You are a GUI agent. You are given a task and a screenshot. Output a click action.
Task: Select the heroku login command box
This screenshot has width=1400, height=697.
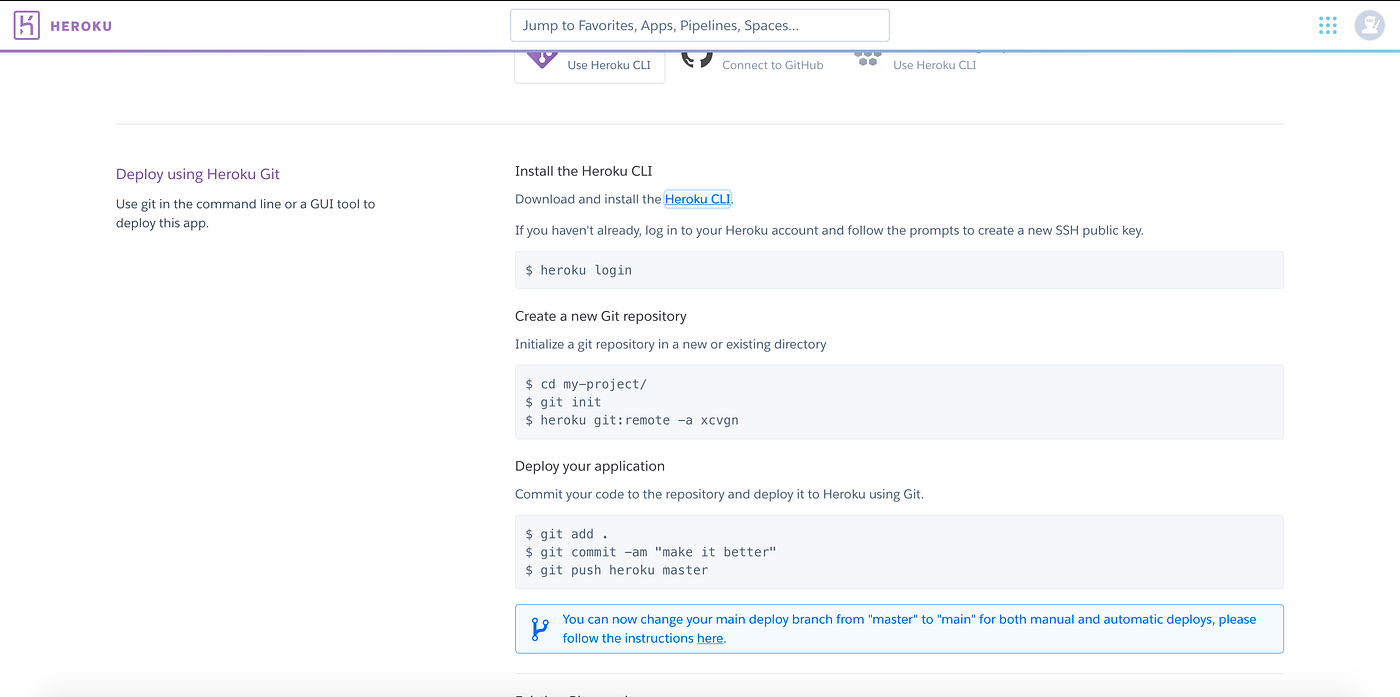[x=899, y=269]
